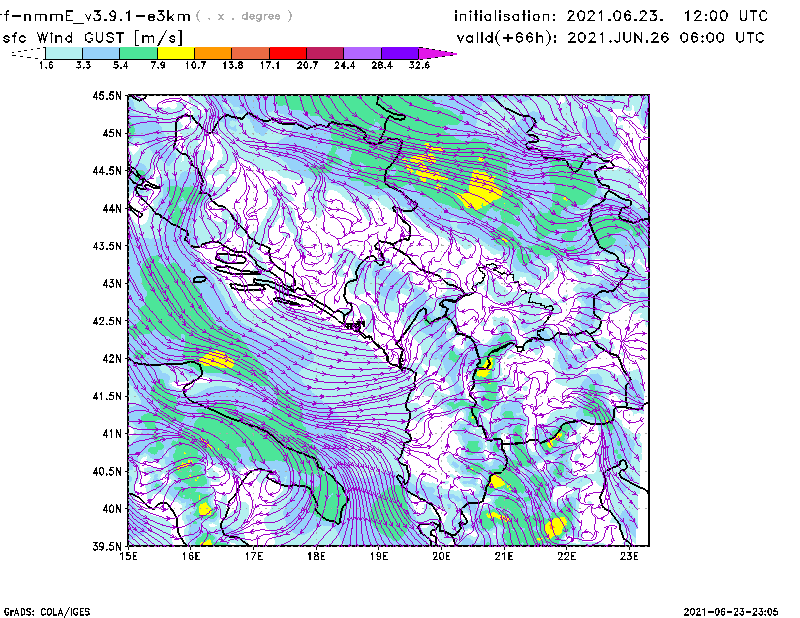Click the legend value 24.4

(x=344, y=65)
